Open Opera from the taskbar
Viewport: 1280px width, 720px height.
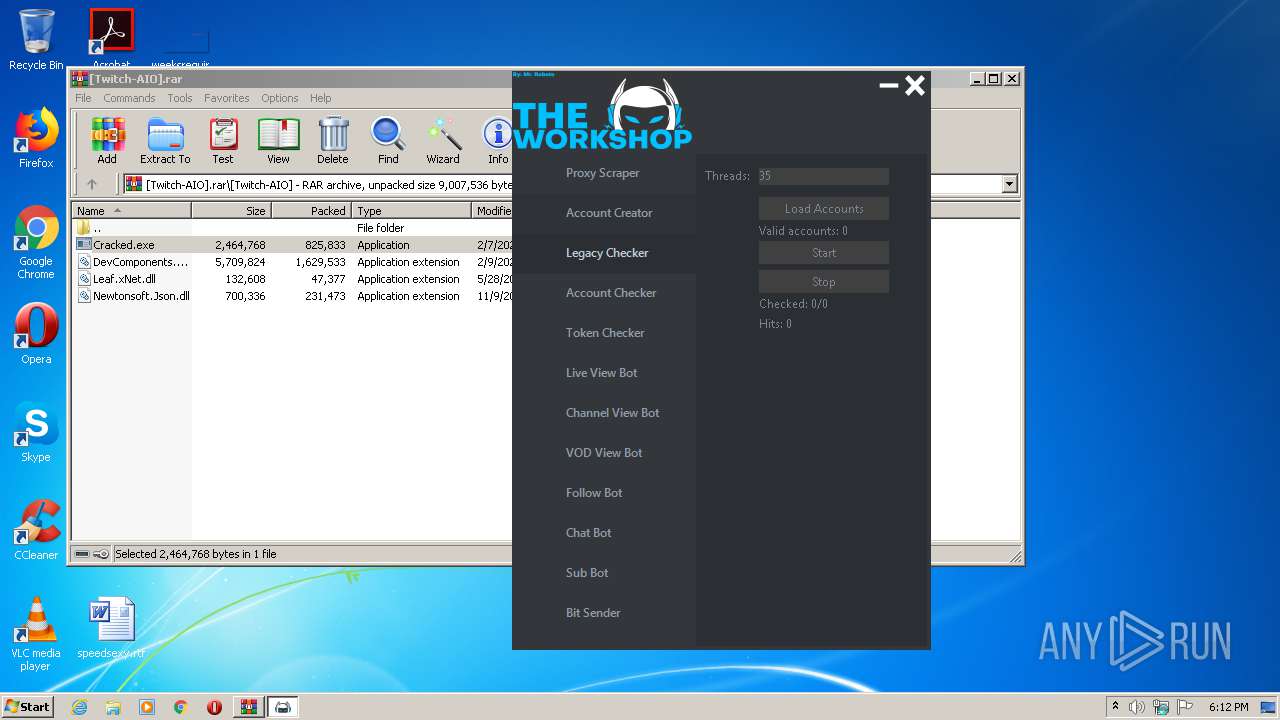tap(214, 707)
